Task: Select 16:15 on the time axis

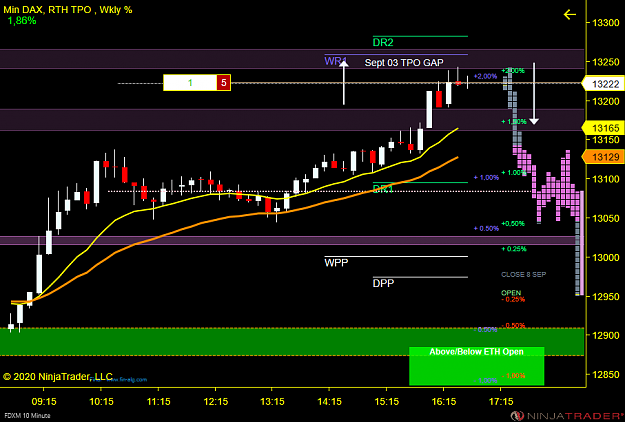Action: coord(444,401)
